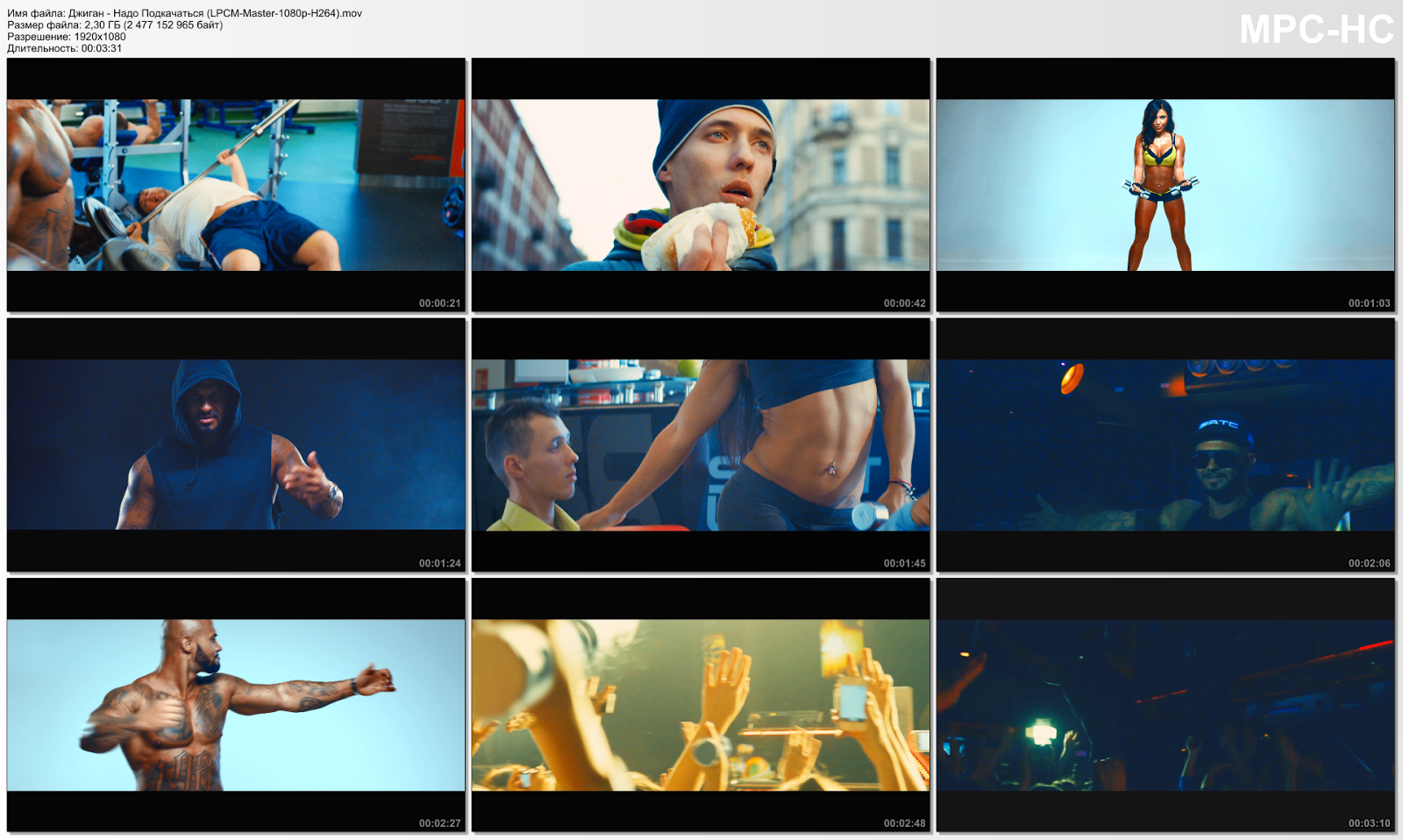Select the frame of man eating a sandwich
This screenshot has width=1403, height=840.
[701, 185]
